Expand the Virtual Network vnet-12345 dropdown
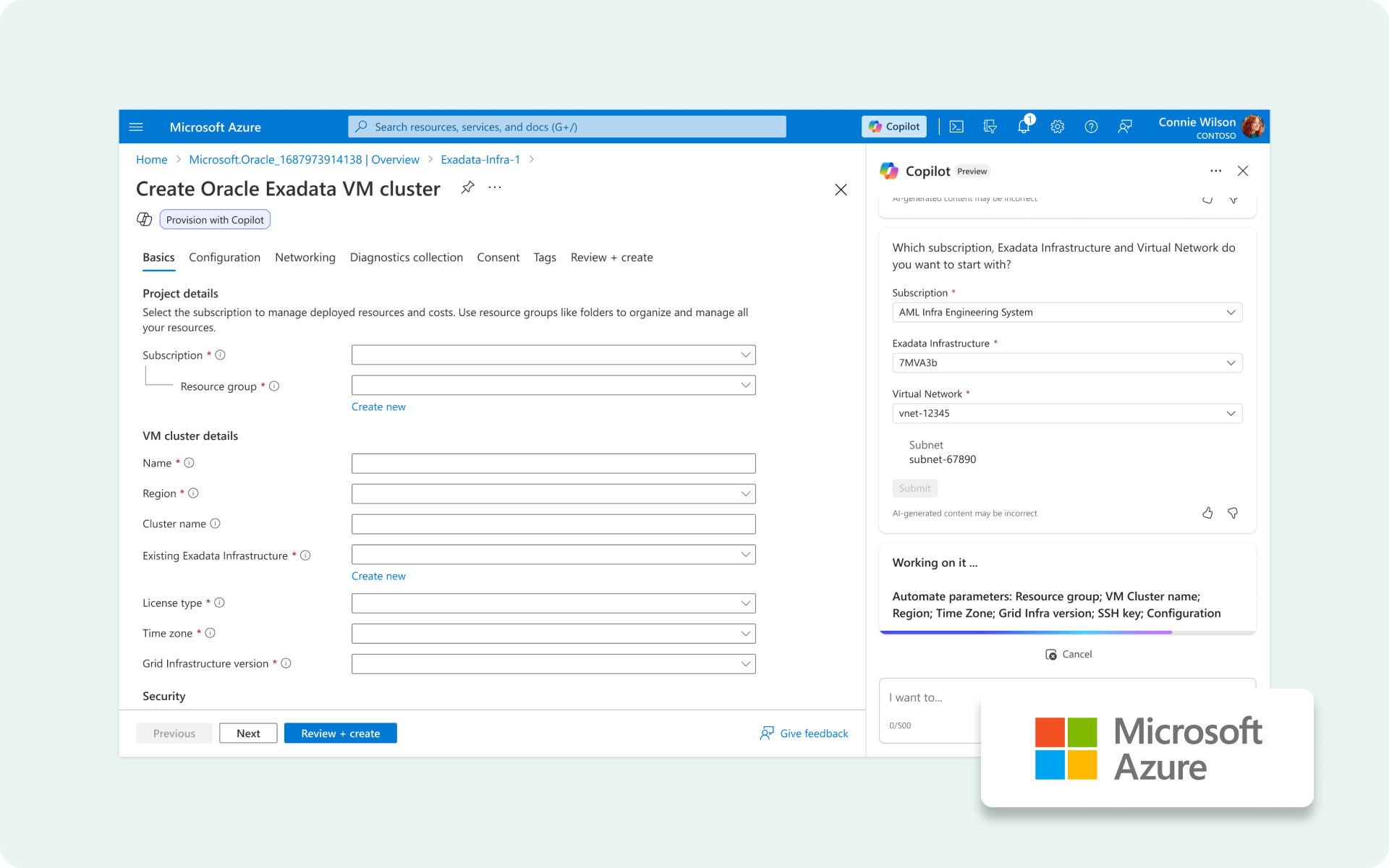The height and width of the screenshot is (868, 1389). pos(1067,414)
